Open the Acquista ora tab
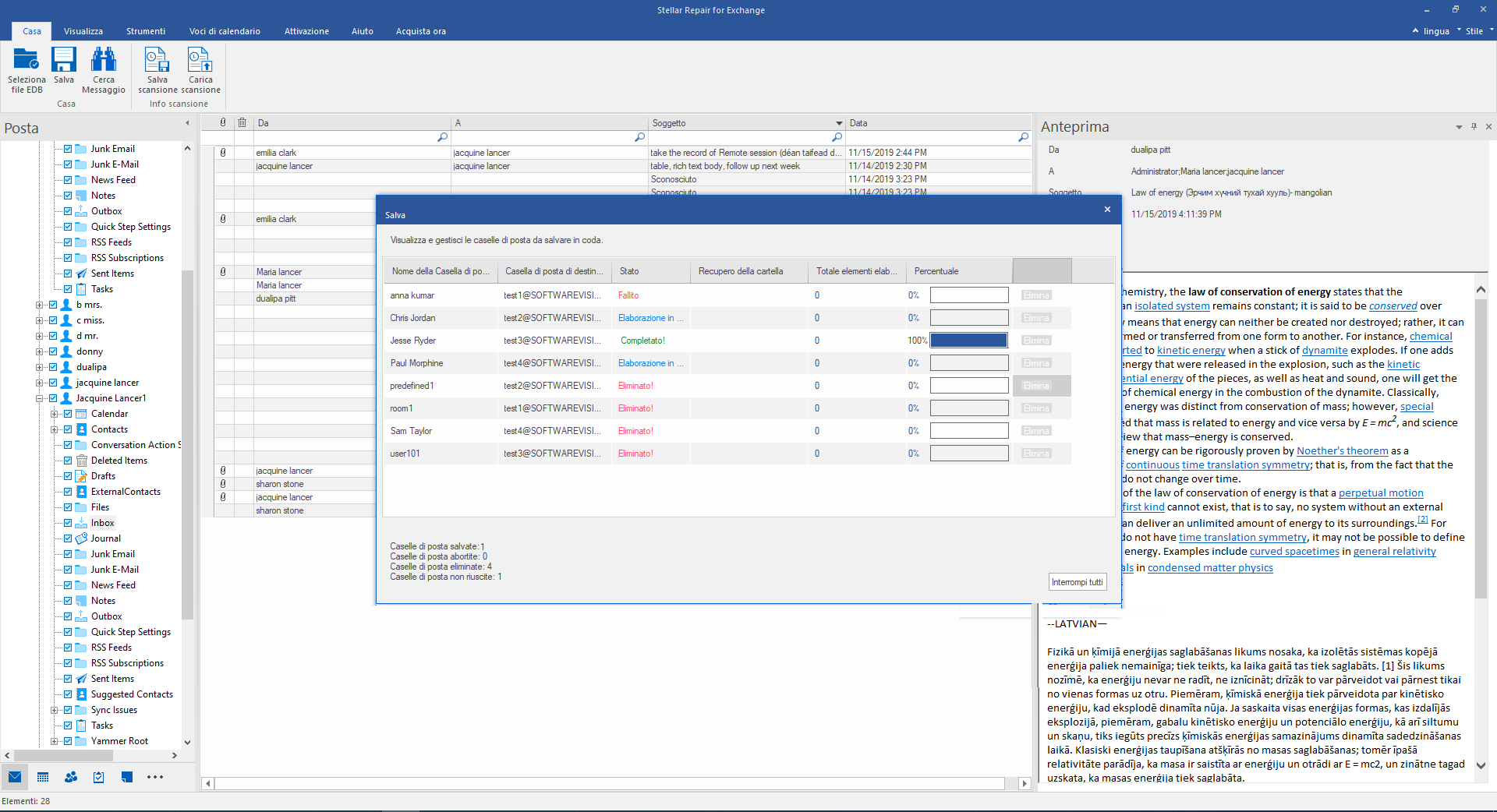The width and height of the screenshot is (1497, 812). (421, 31)
